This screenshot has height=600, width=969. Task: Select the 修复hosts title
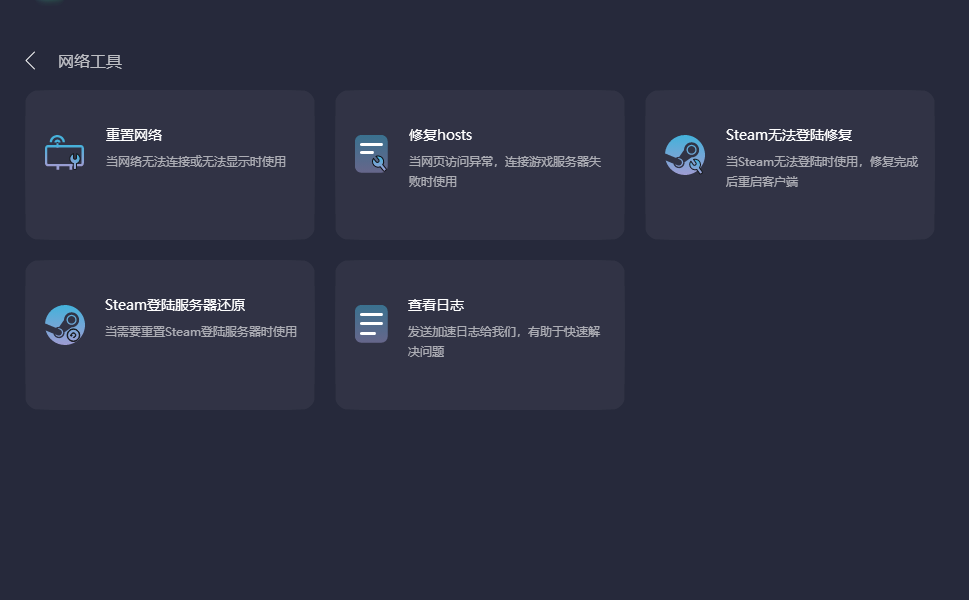click(x=440, y=135)
